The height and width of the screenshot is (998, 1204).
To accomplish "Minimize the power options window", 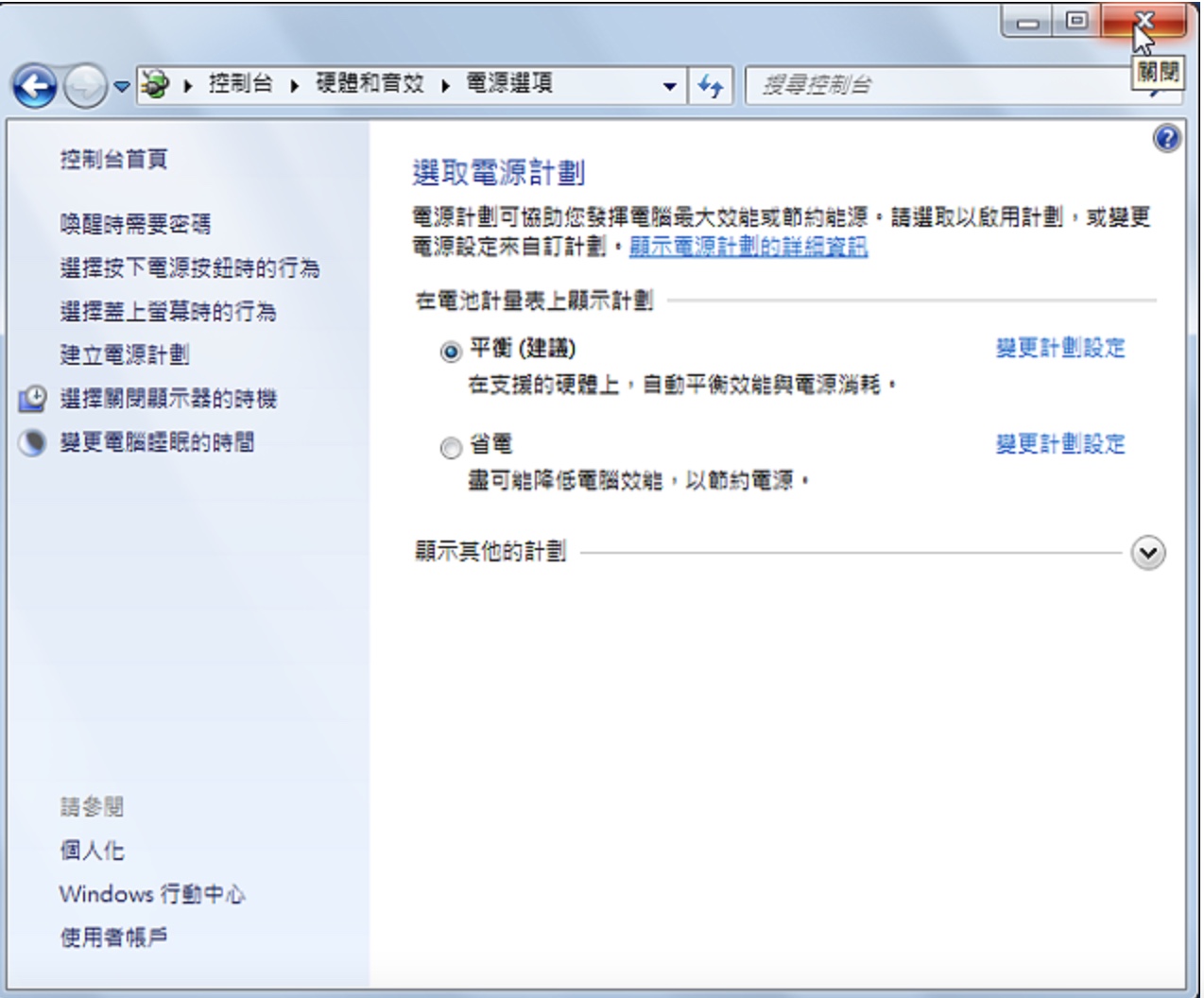I will click(x=1027, y=21).
